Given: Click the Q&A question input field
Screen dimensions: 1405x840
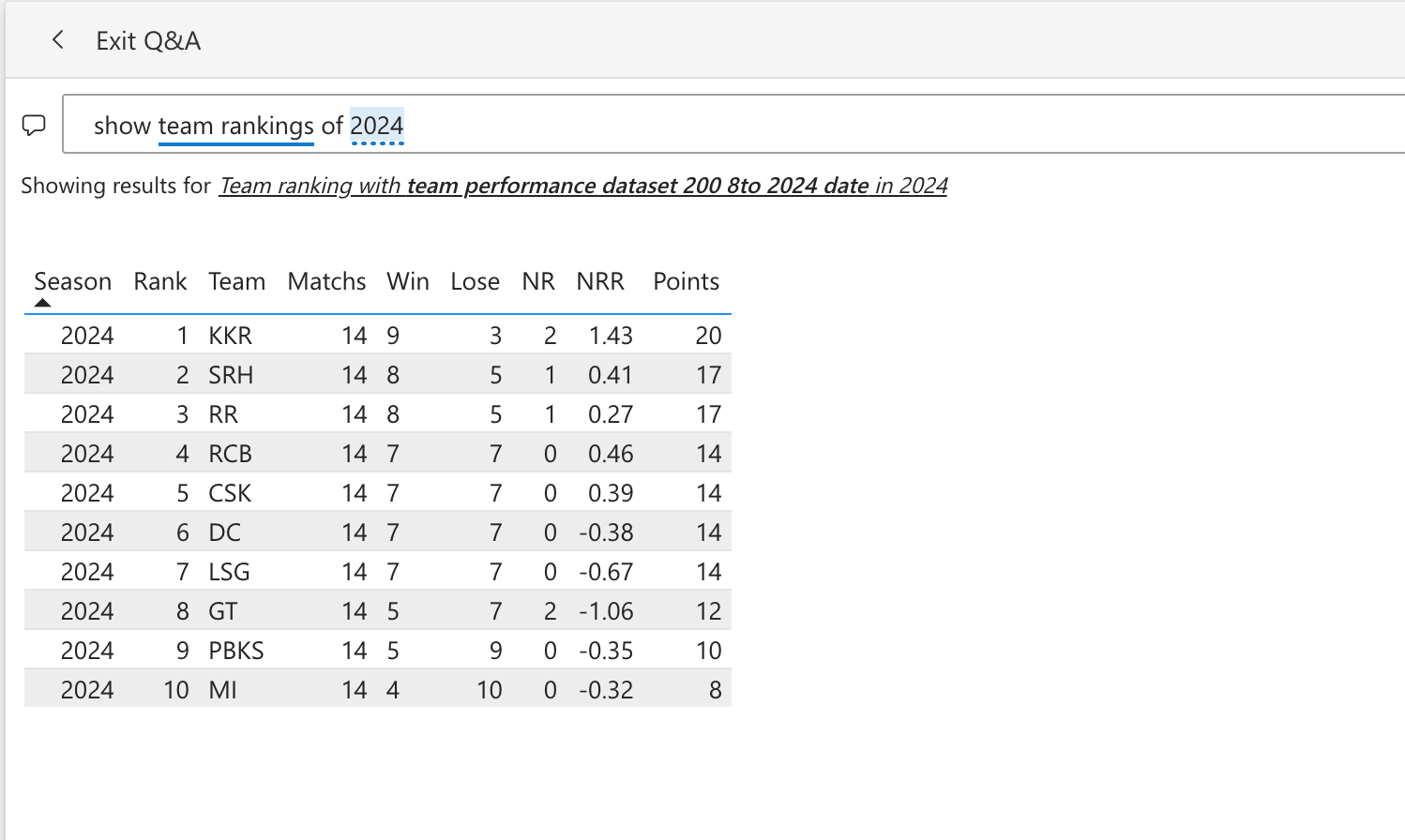Looking at the screenshot, I should (733, 124).
